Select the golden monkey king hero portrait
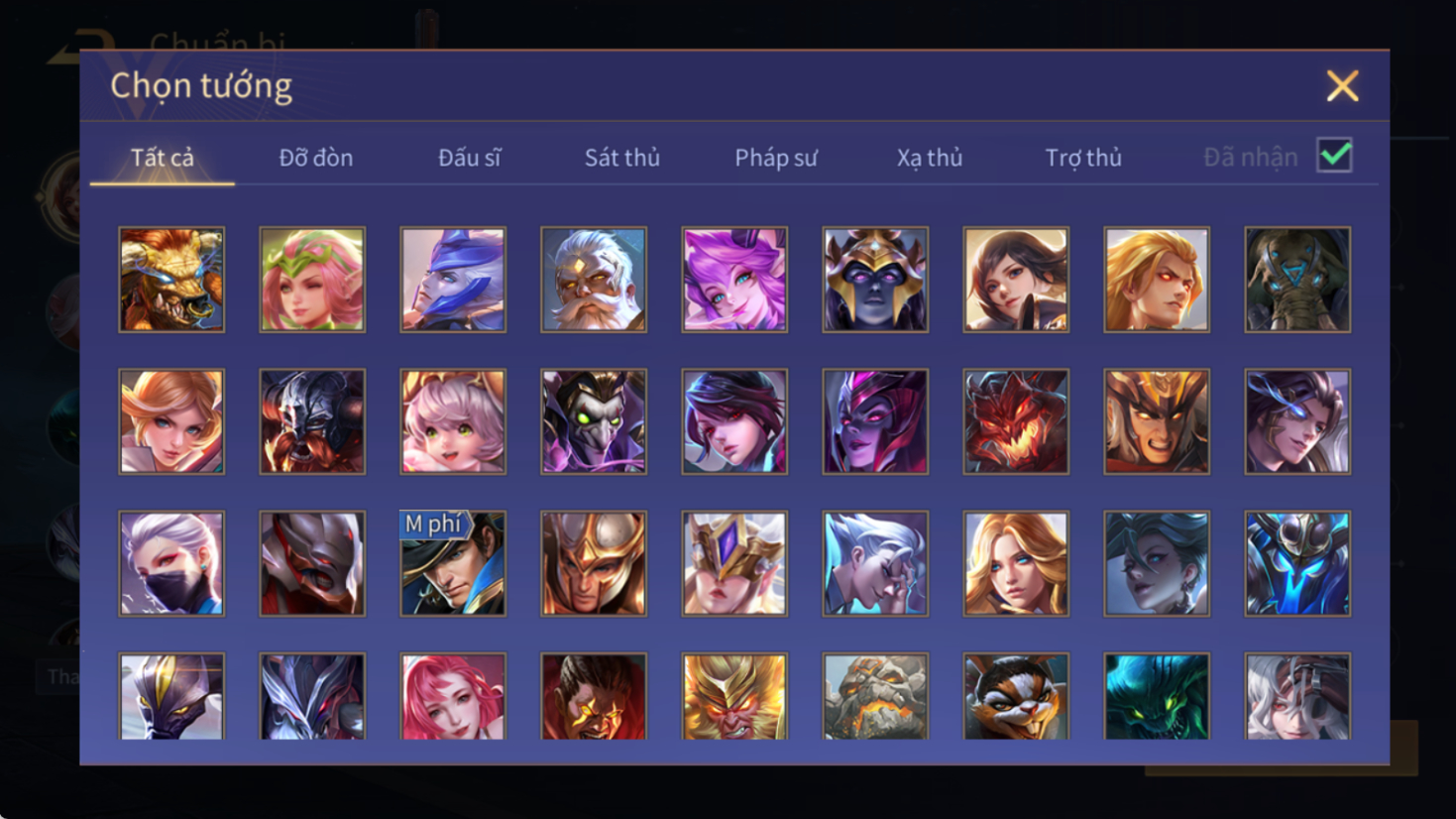This screenshot has height=819, width=1456. (734, 696)
